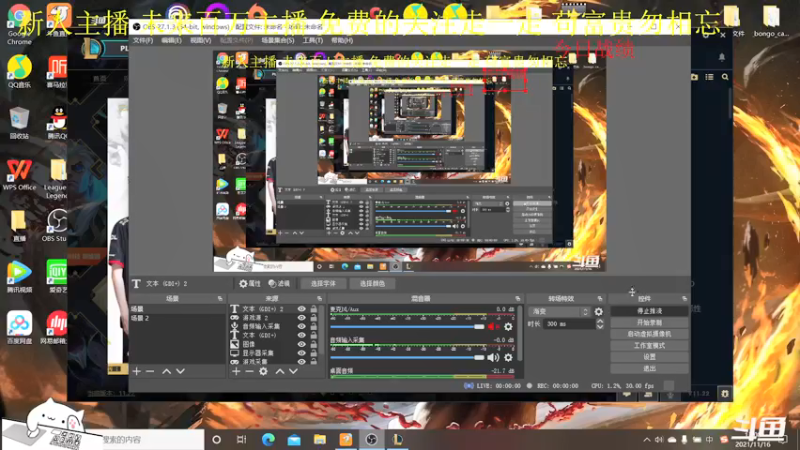Open OBS Studio desktop shortcut

point(55,226)
